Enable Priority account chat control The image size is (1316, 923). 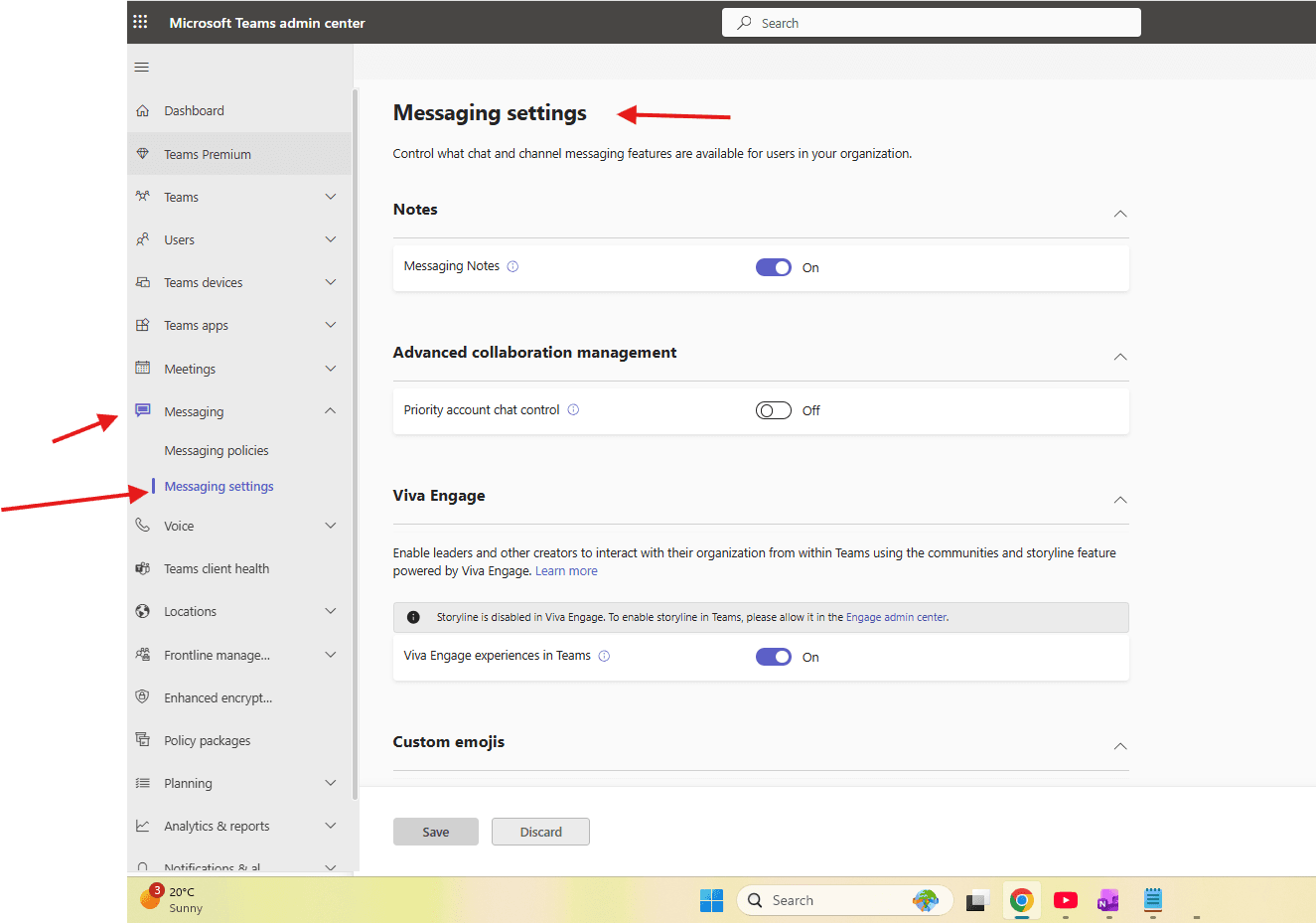click(774, 409)
